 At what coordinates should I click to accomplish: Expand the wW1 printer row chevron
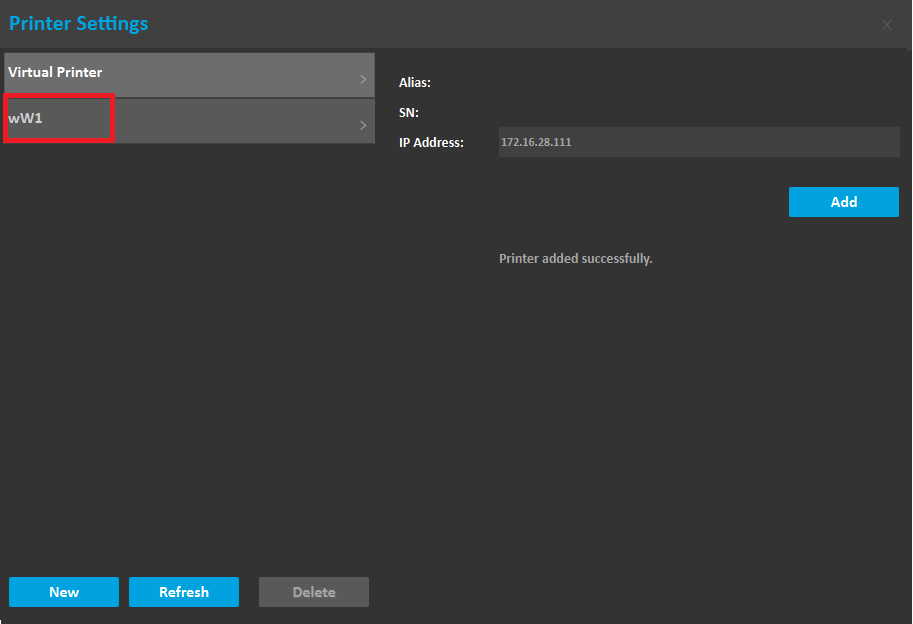click(x=363, y=125)
